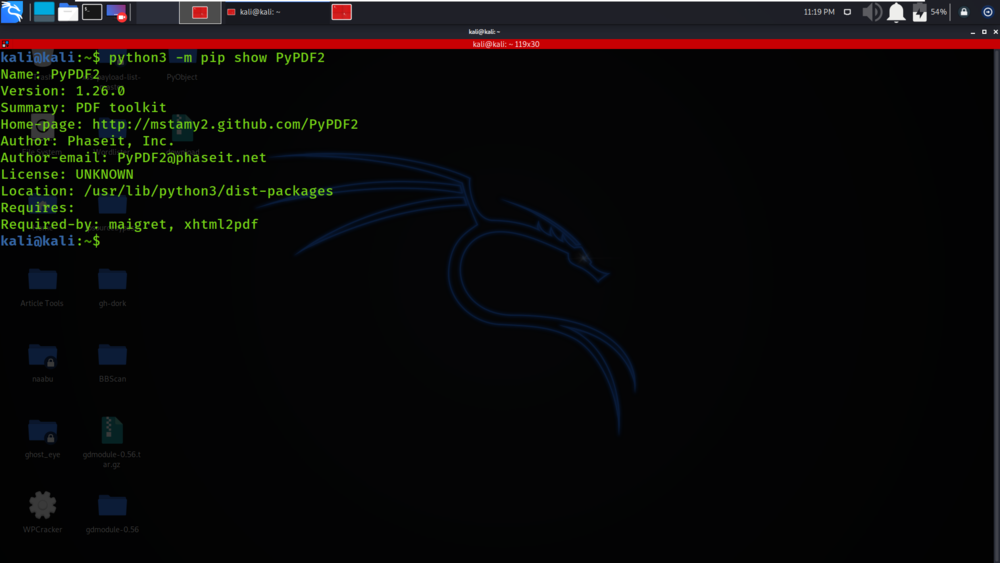The width and height of the screenshot is (1000, 563).
Task: Click the 54% battery percentage label
Action: pos(939,11)
